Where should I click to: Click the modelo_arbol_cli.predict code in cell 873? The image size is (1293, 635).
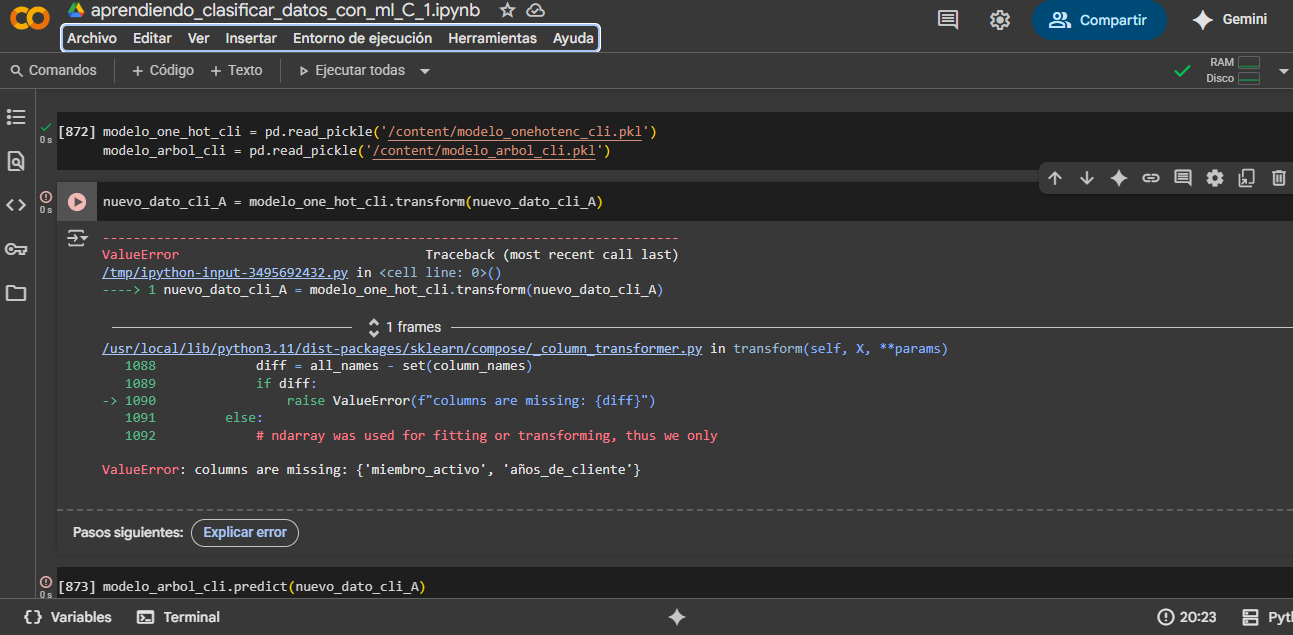(264, 587)
